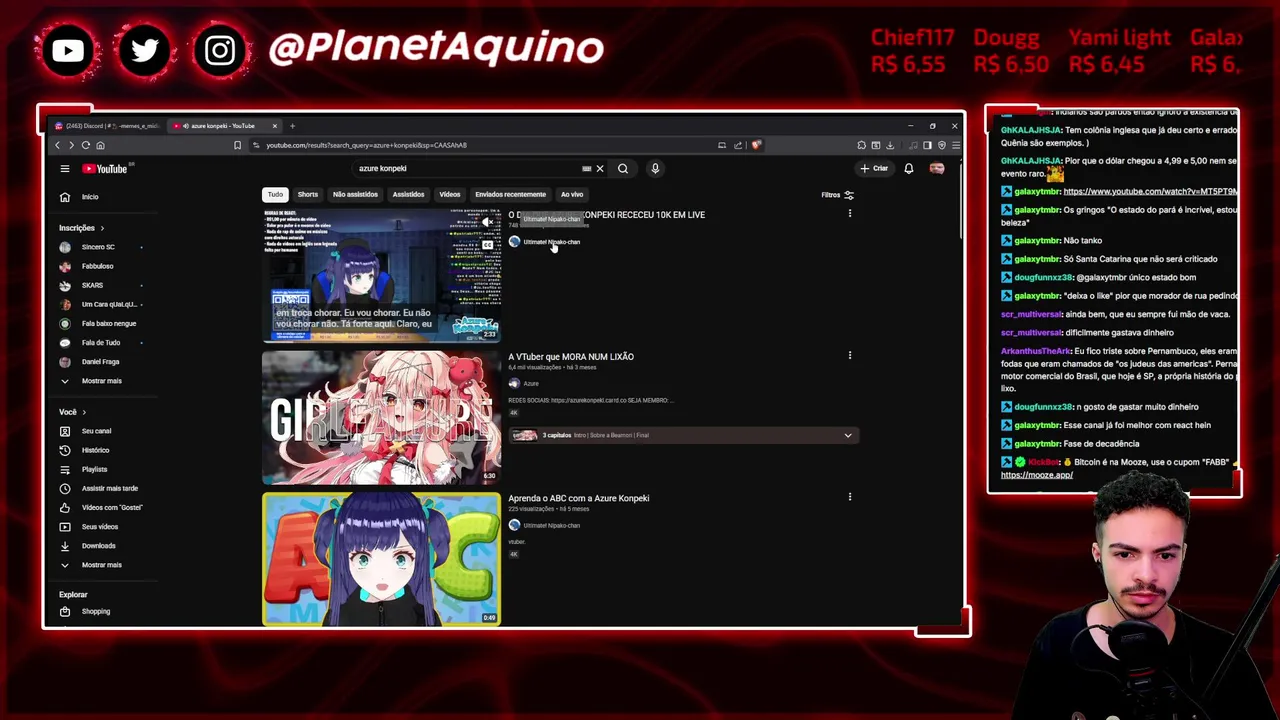This screenshot has width=1280, height=720.
Task: Open Aprenda o ABC com a Azure Konpeki
Action: click(578, 498)
